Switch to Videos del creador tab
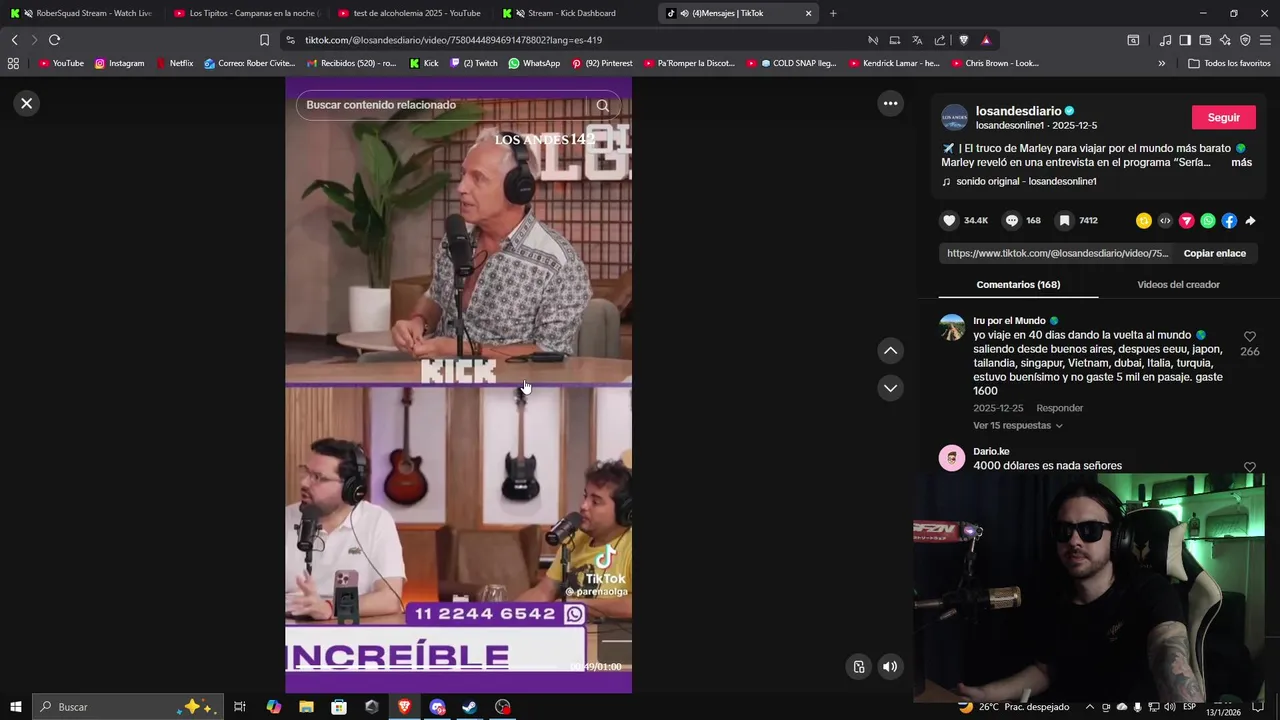 point(1178,285)
